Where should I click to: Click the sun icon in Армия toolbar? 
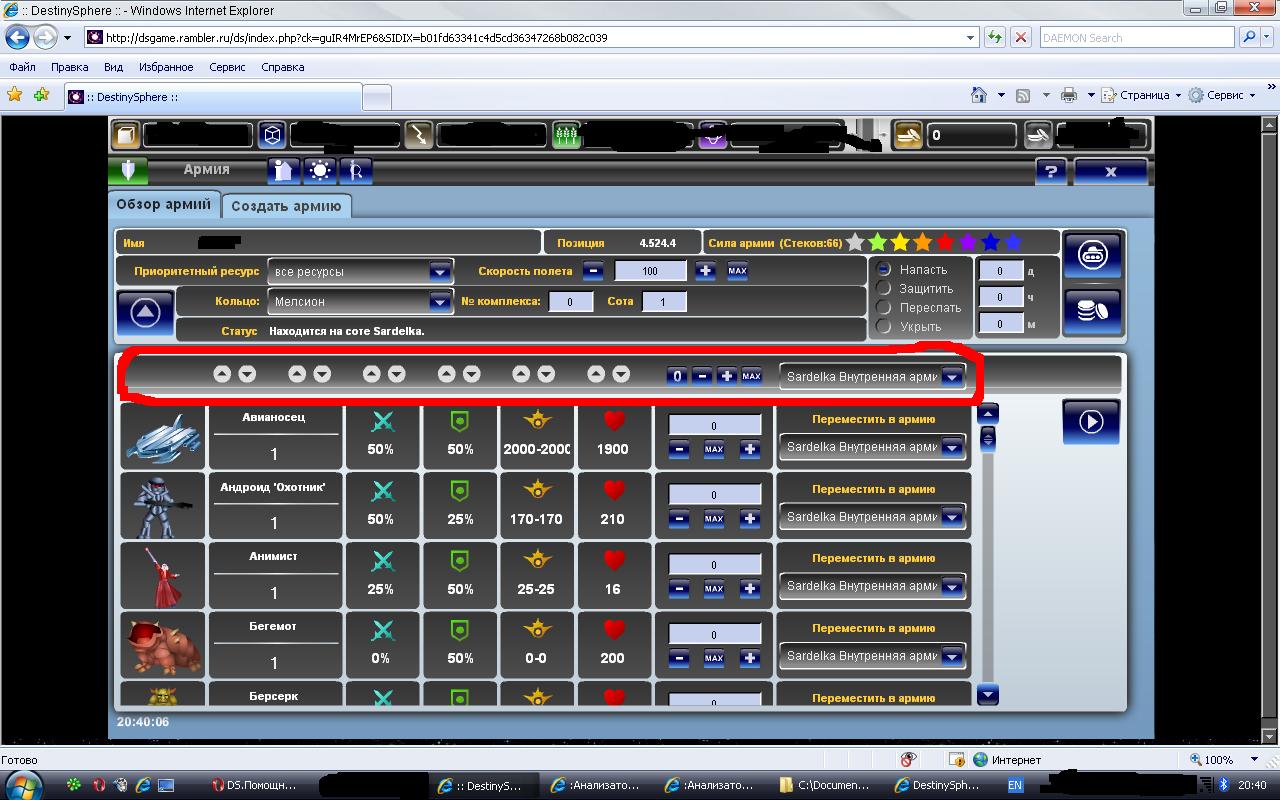[x=320, y=171]
